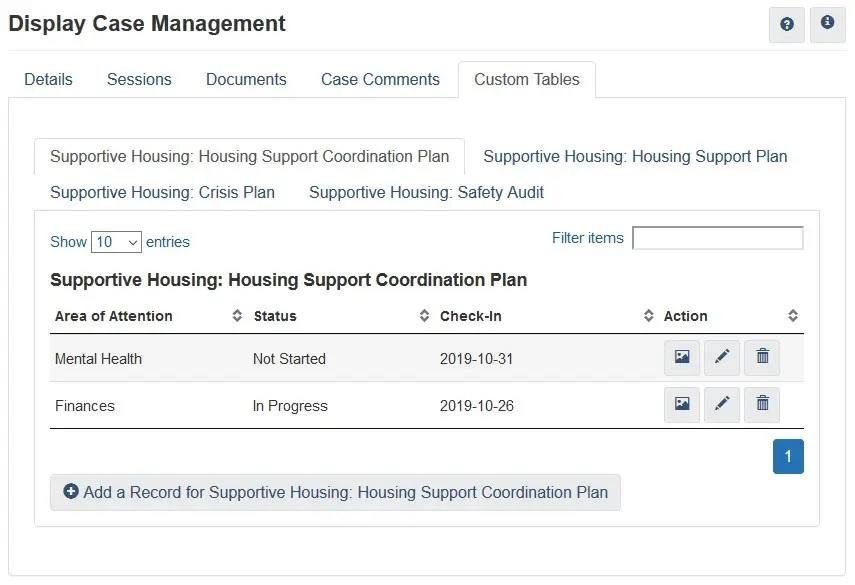
Task: Click the info icon in the header
Action: click(828, 25)
